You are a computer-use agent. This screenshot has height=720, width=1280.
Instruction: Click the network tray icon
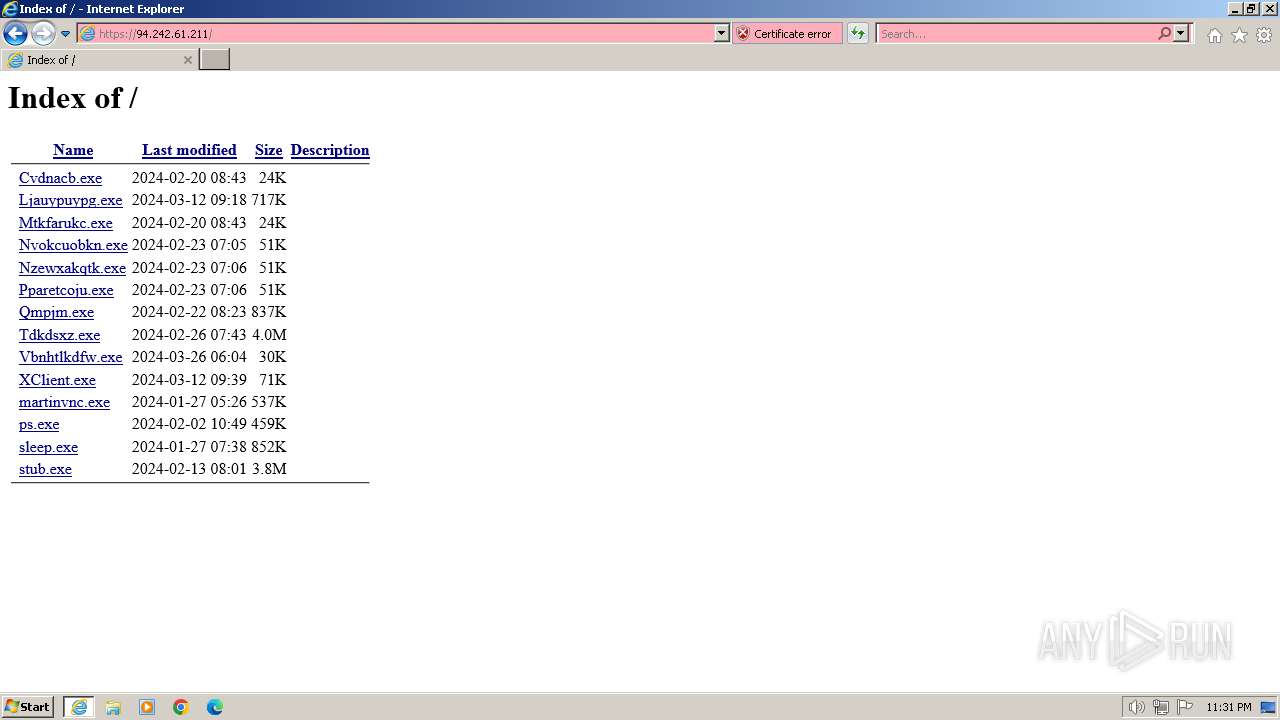pos(1161,707)
